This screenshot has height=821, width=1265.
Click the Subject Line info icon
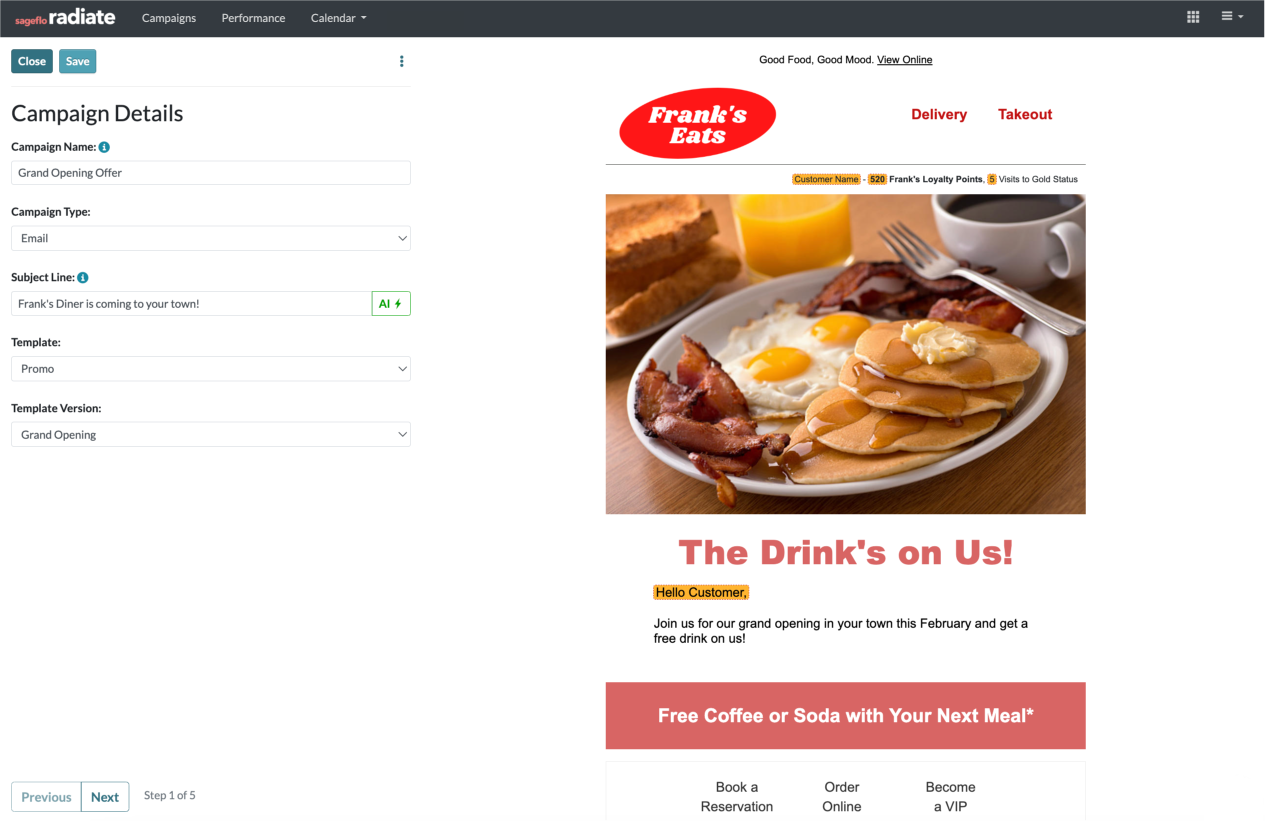pyautogui.click(x=83, y=277)
